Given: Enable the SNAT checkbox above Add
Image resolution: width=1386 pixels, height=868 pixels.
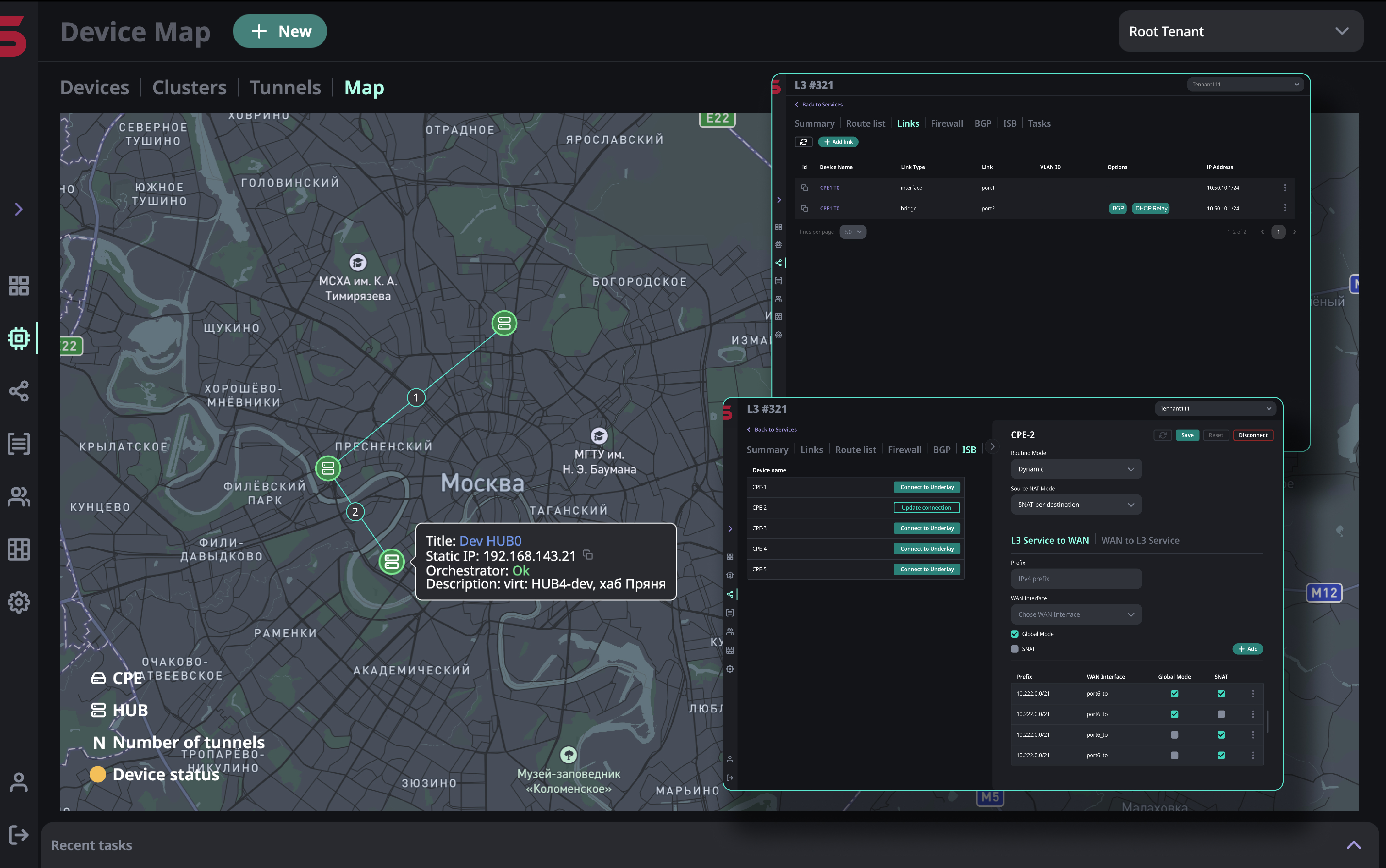Looking at the screenshot, I should pos(1015,649).
